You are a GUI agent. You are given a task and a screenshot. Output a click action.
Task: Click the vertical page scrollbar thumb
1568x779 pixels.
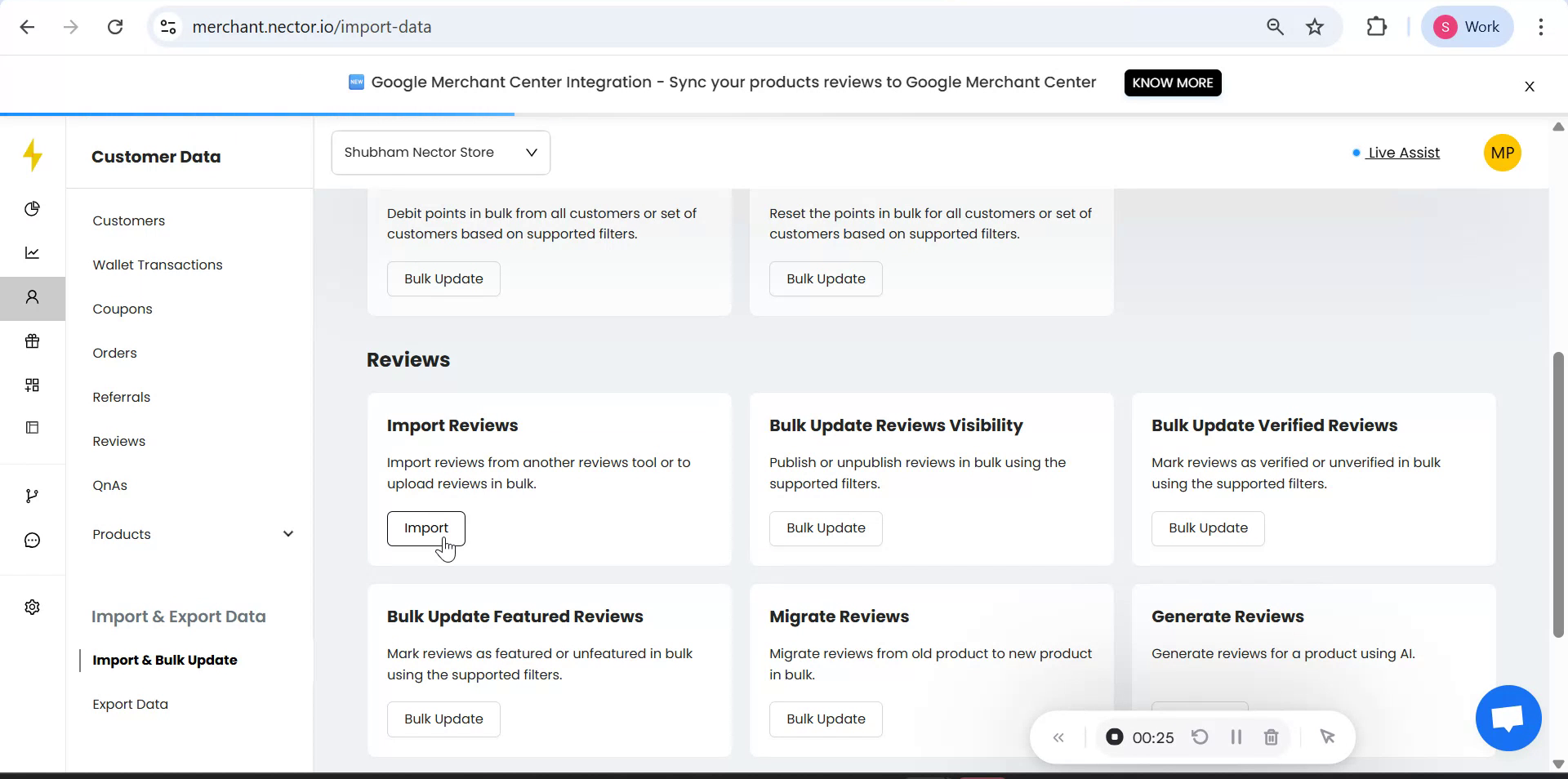(1557, 494)
